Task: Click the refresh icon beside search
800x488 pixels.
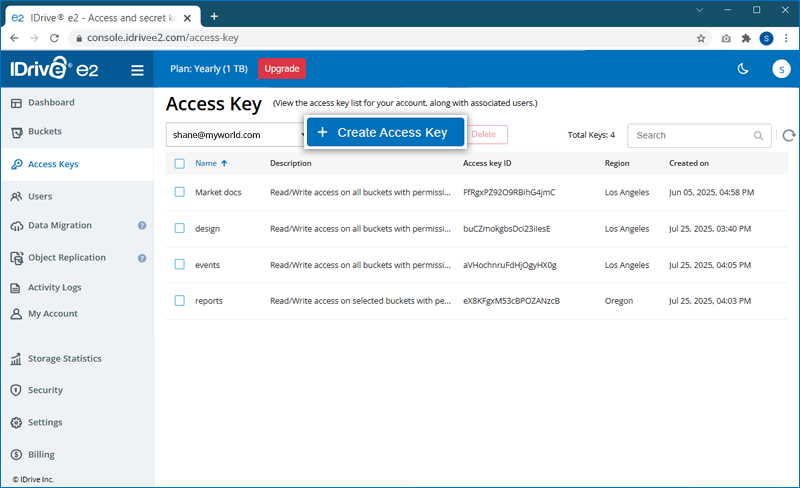Action: [x=788, y=136]
